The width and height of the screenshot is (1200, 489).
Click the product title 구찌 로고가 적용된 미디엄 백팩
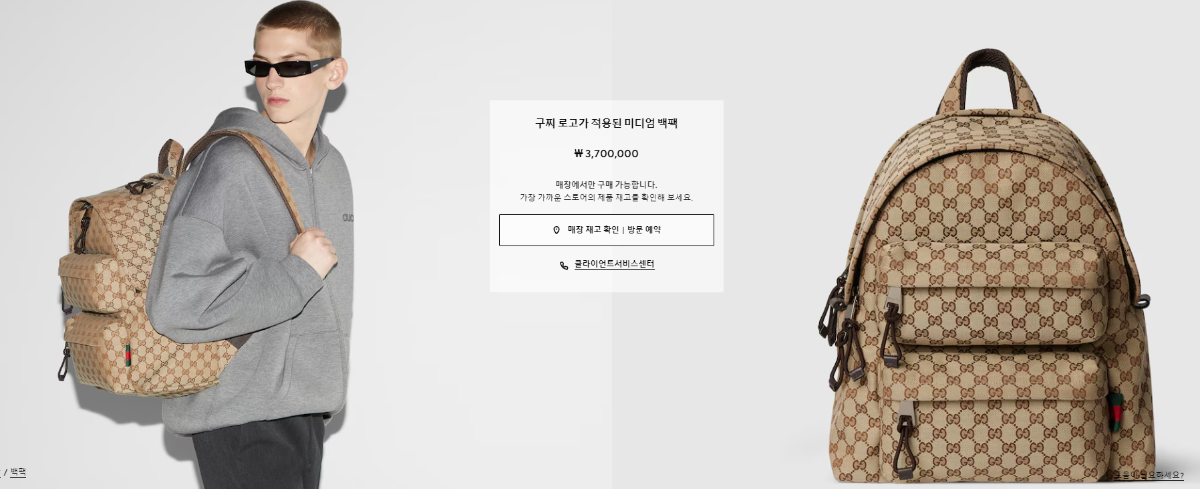click(606, 123)
